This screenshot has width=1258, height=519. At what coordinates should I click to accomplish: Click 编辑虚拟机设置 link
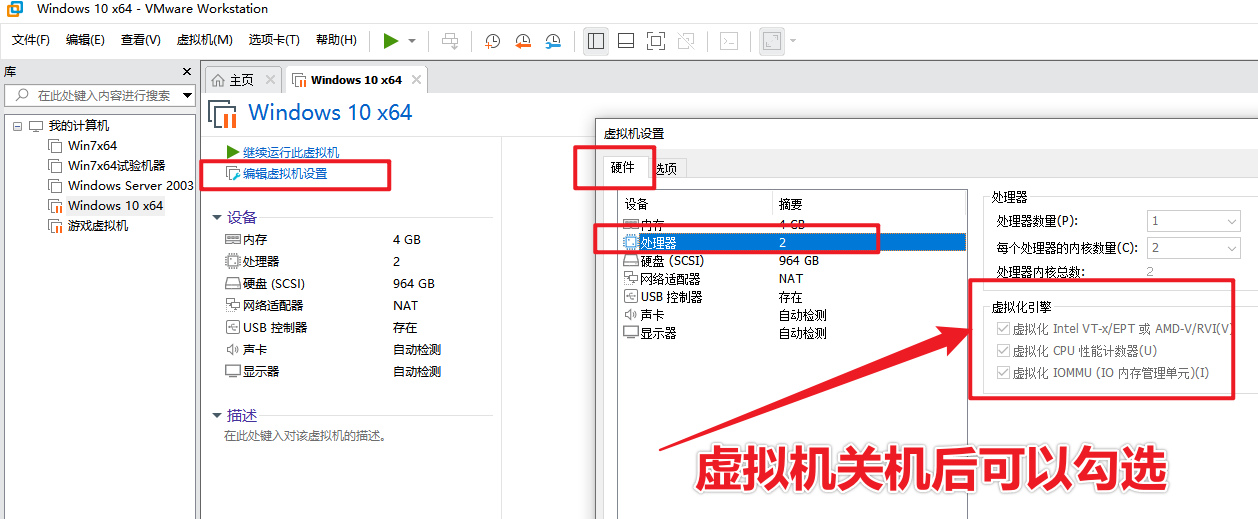tap(284, 173)
